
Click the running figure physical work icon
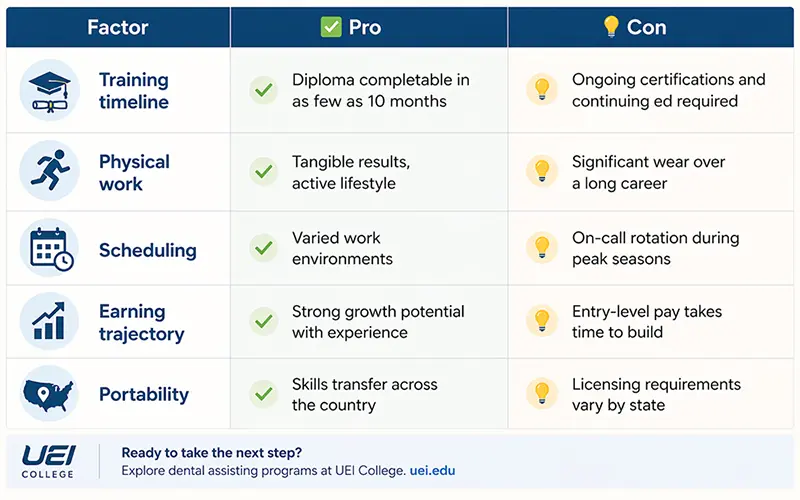pos(49,171)
